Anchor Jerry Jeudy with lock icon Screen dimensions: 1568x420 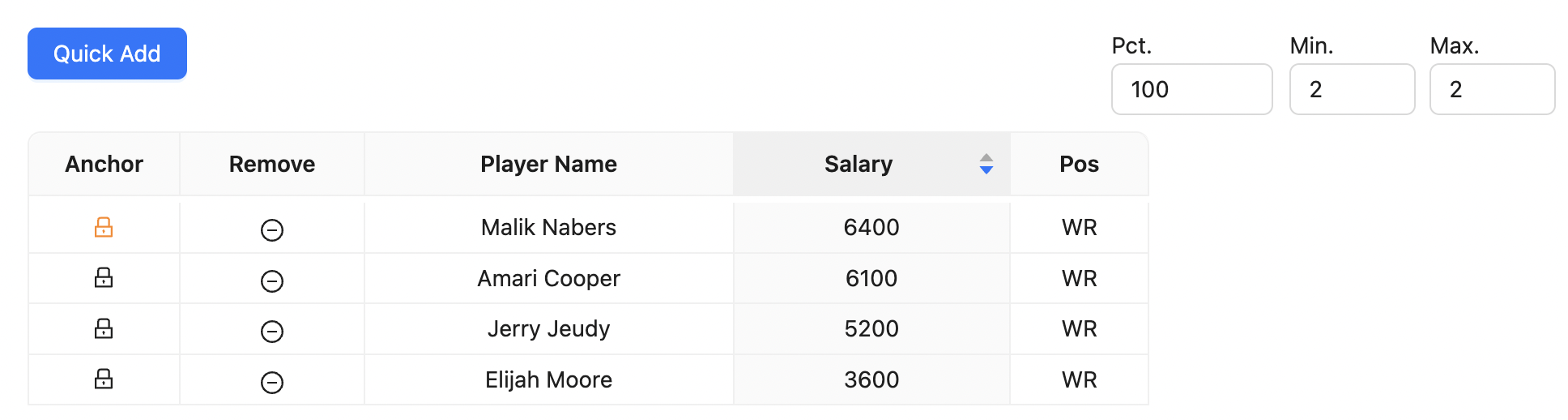[104, 328]
